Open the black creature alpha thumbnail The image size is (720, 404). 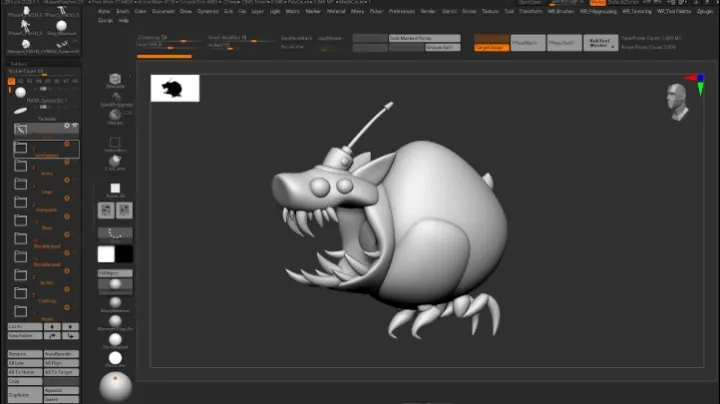175,88
